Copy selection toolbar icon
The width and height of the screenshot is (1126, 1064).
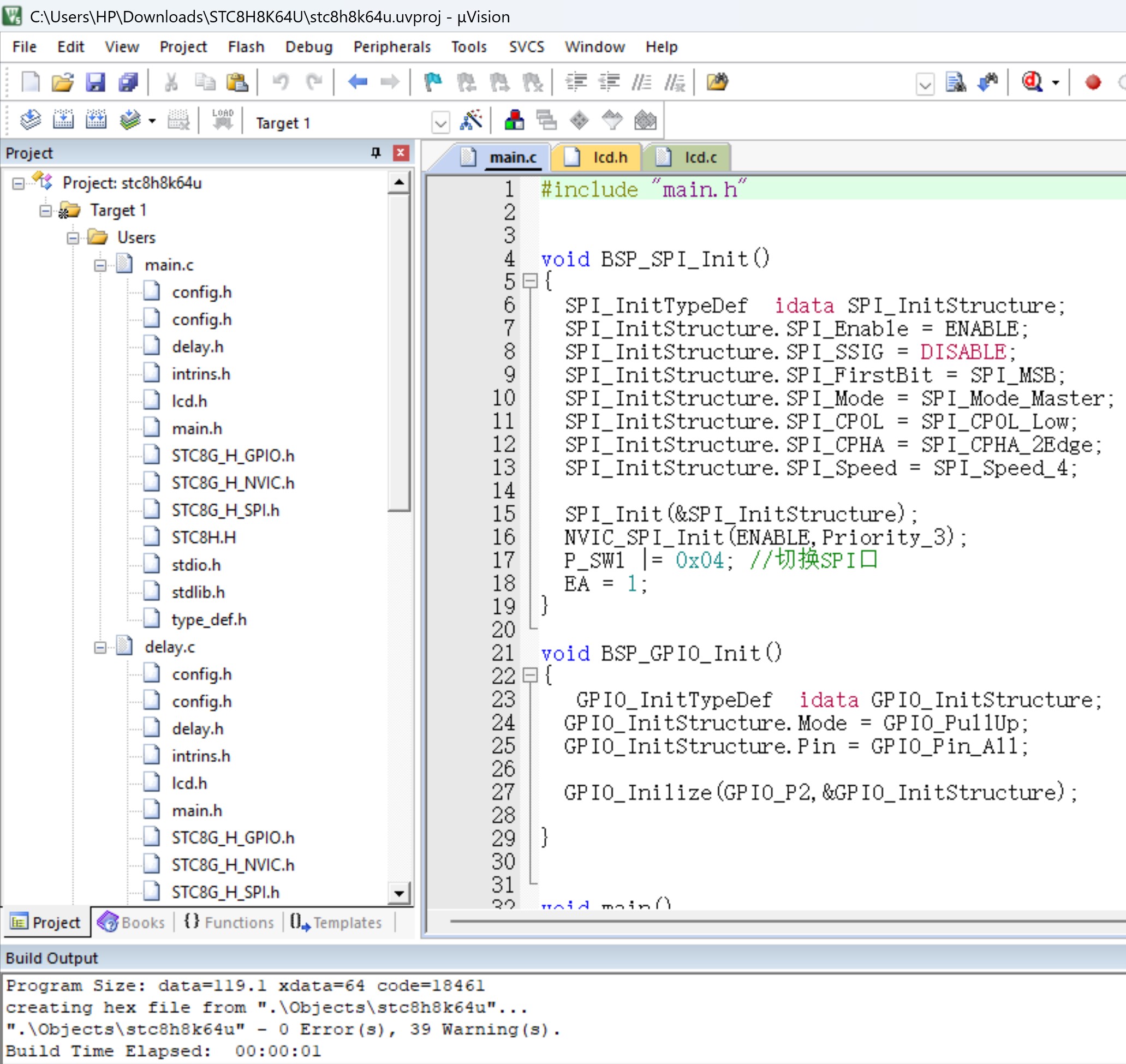204,82
